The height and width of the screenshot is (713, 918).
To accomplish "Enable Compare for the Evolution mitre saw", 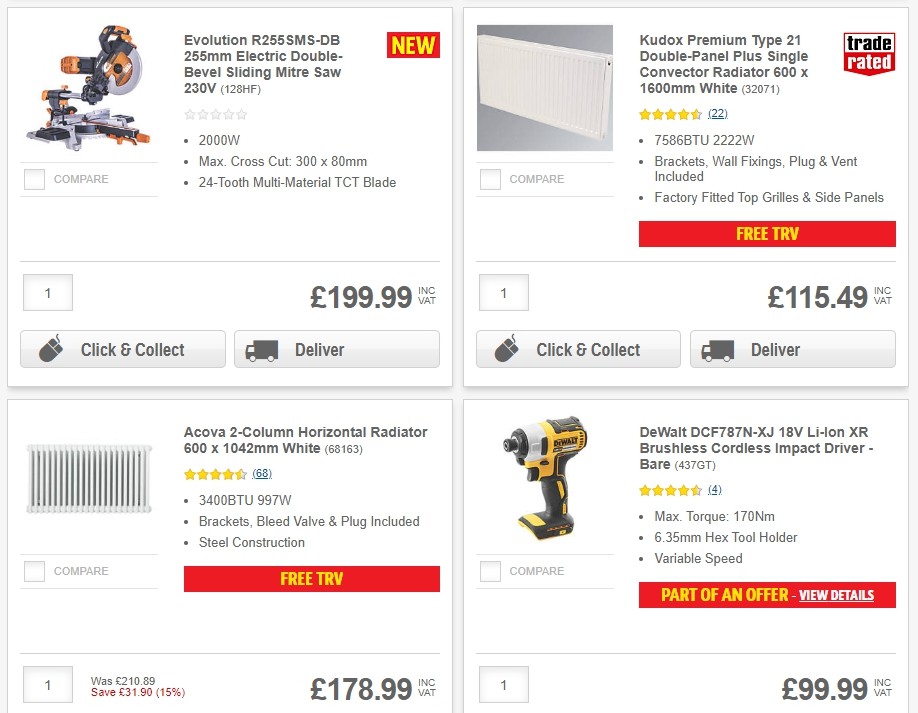I will [33, 178].
